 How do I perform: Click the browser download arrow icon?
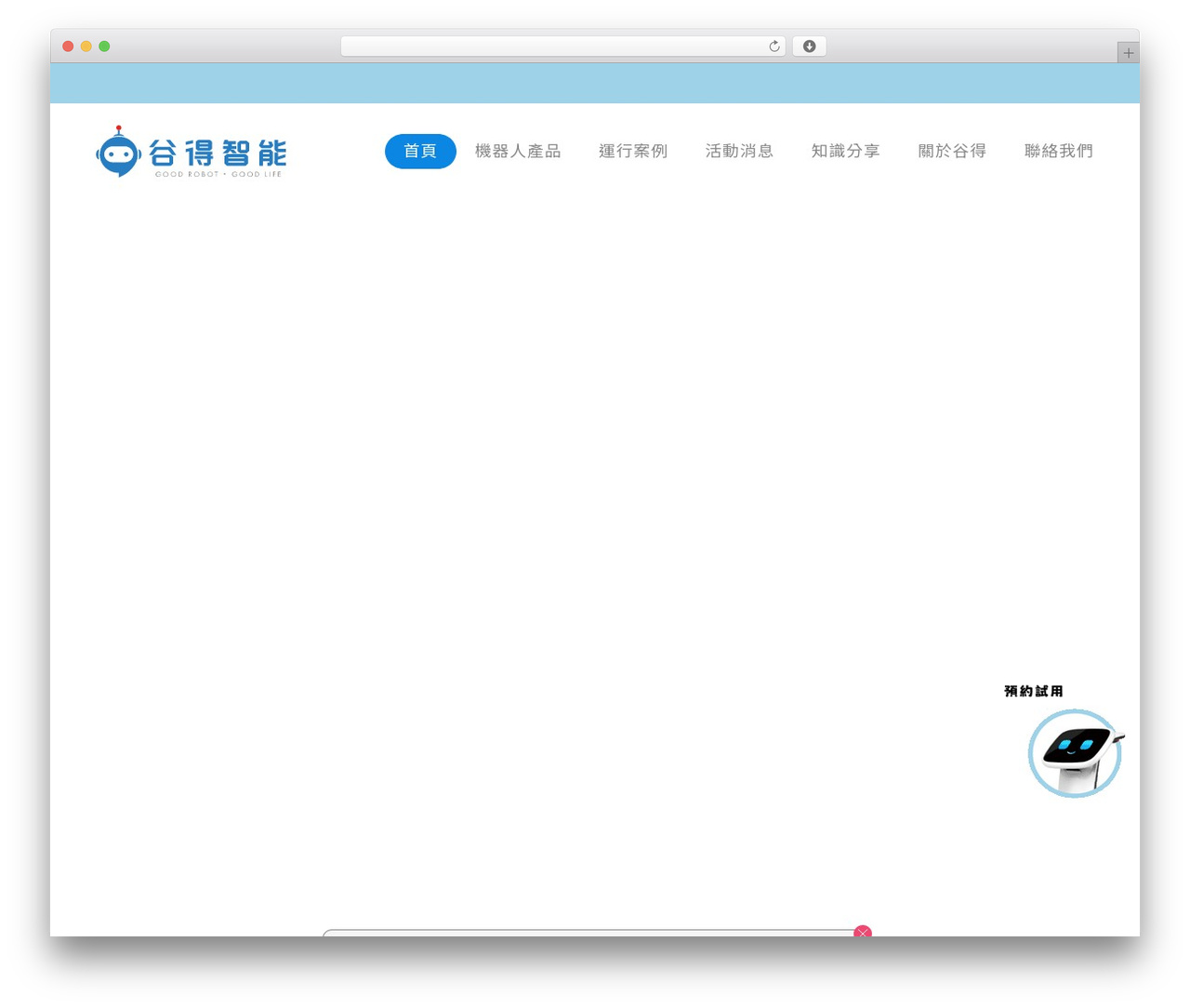(809, 46)
